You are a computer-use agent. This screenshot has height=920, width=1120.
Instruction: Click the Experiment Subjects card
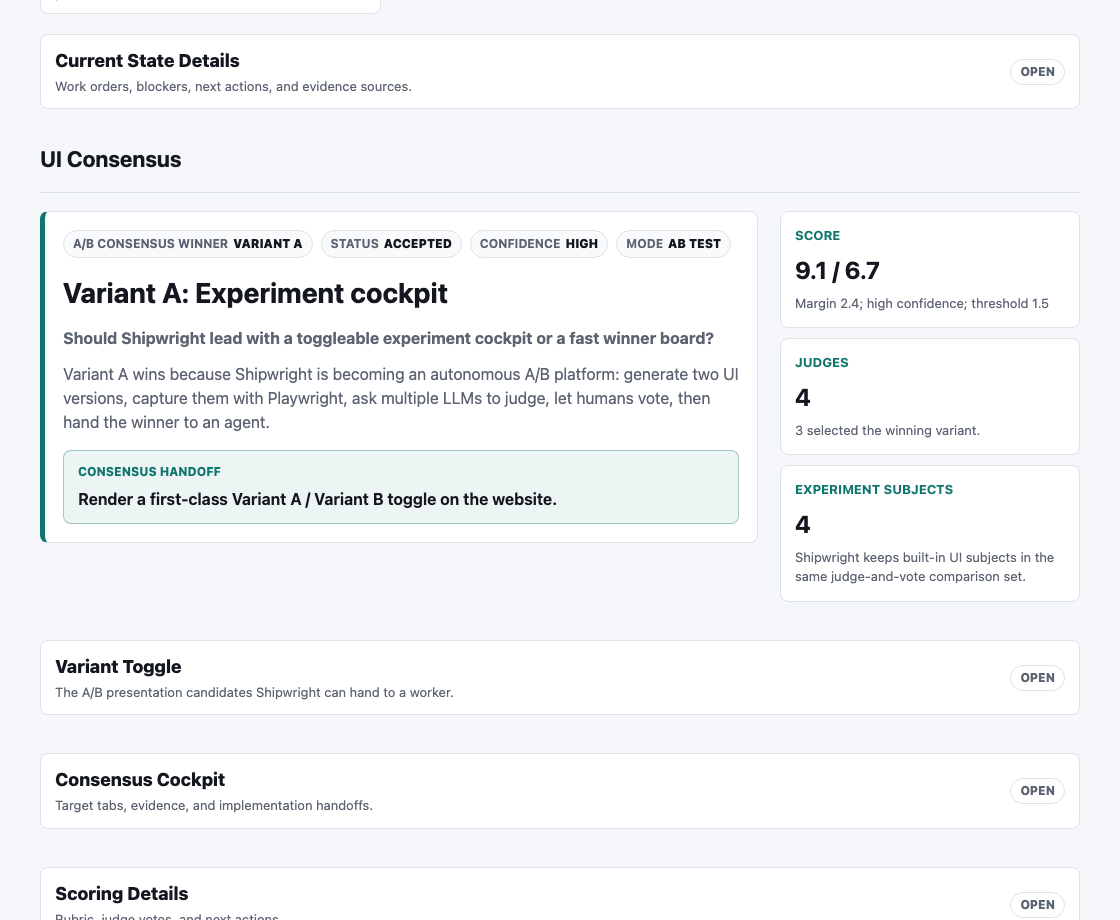[929, 534]
